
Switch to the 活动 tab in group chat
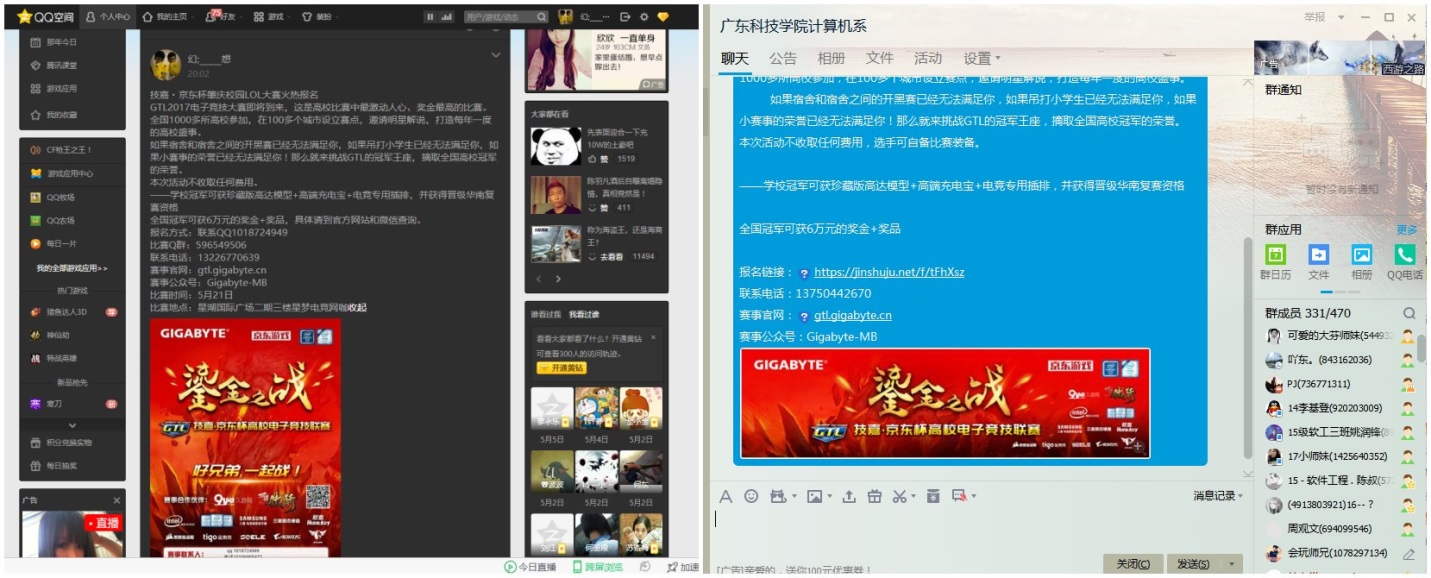point(928,58)
